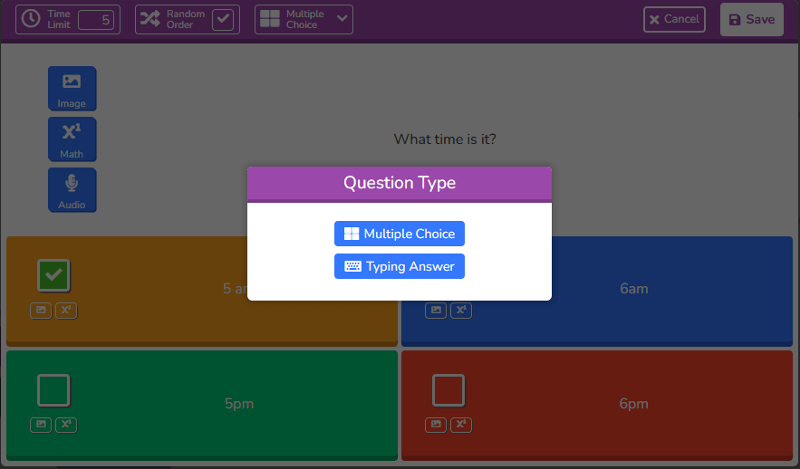Add Audio to the question

pyautogui.click(x=72, y=190)
